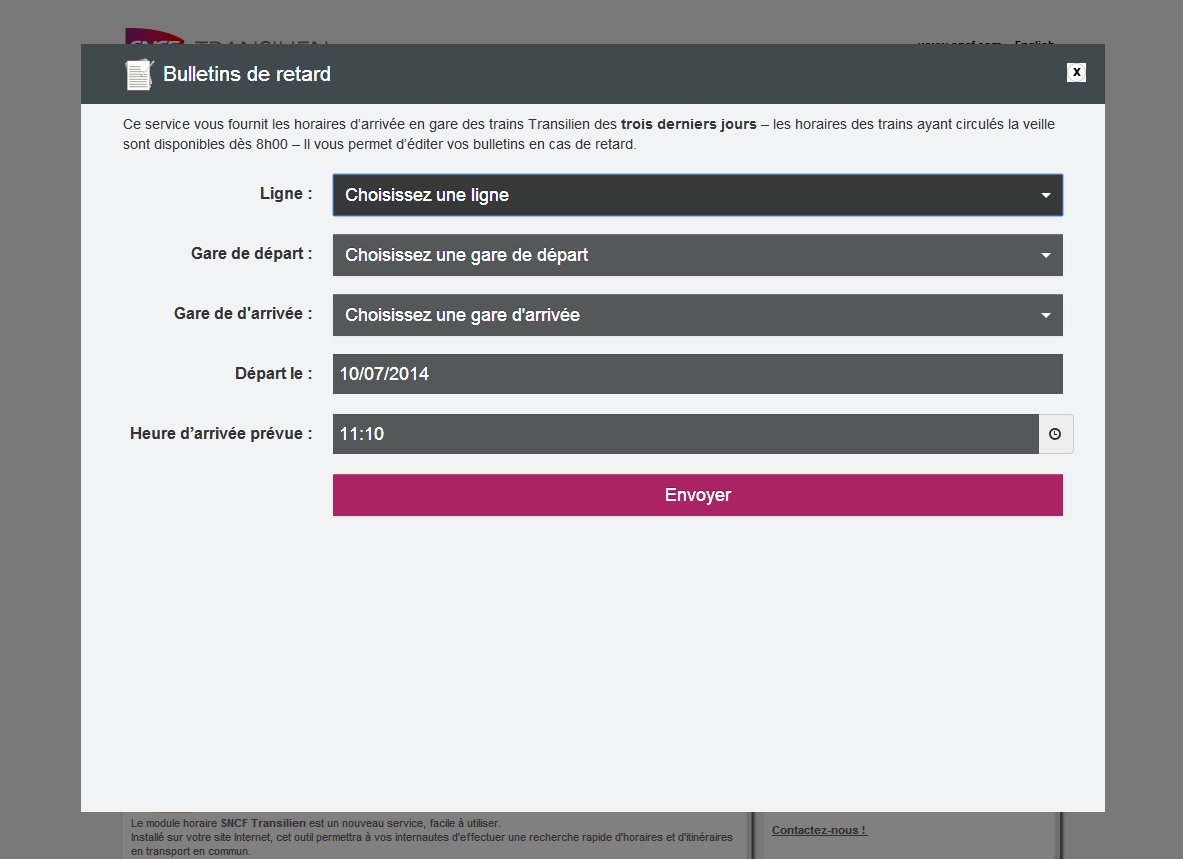Open the clock time picker icon
This screenshot has width=1183, height=859.
(1055, 434)
